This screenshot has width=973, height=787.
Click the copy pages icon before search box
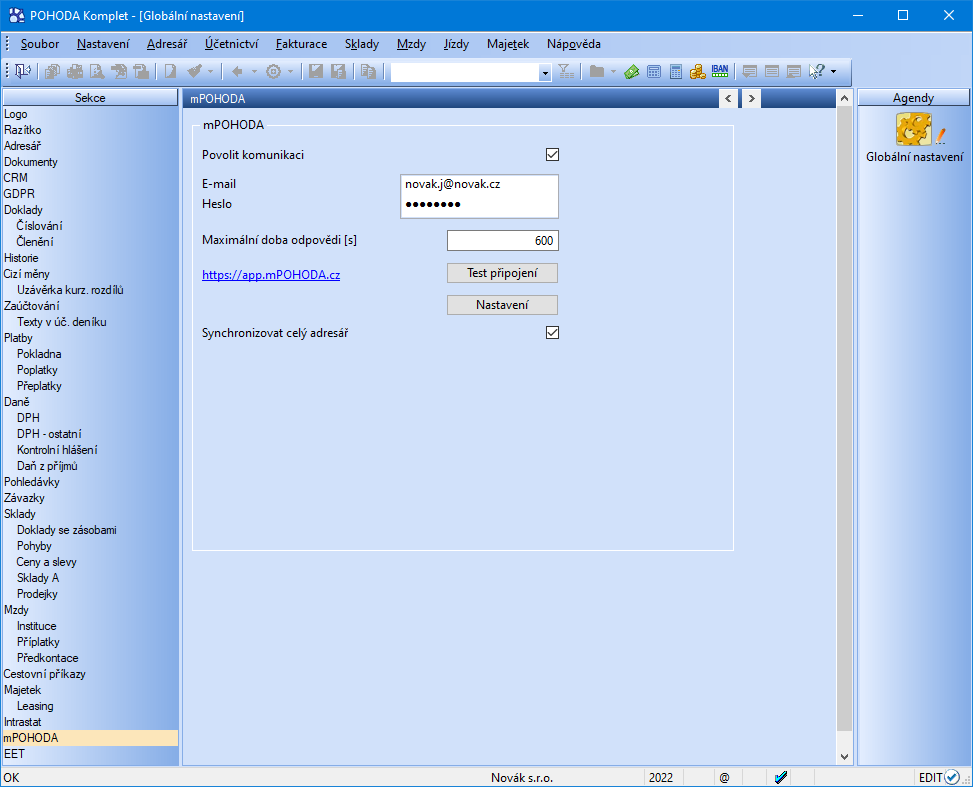tap(369, 71)
